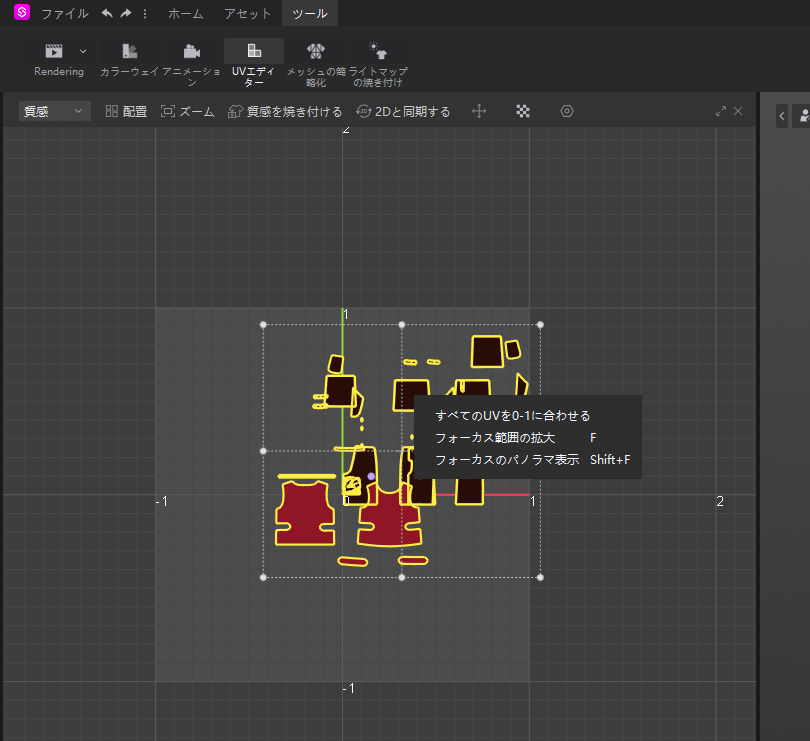Choose フォーカス範囲の拡大 from context menu
The height and width of the screenshot is (741, 810).
[x=494, y=437]
